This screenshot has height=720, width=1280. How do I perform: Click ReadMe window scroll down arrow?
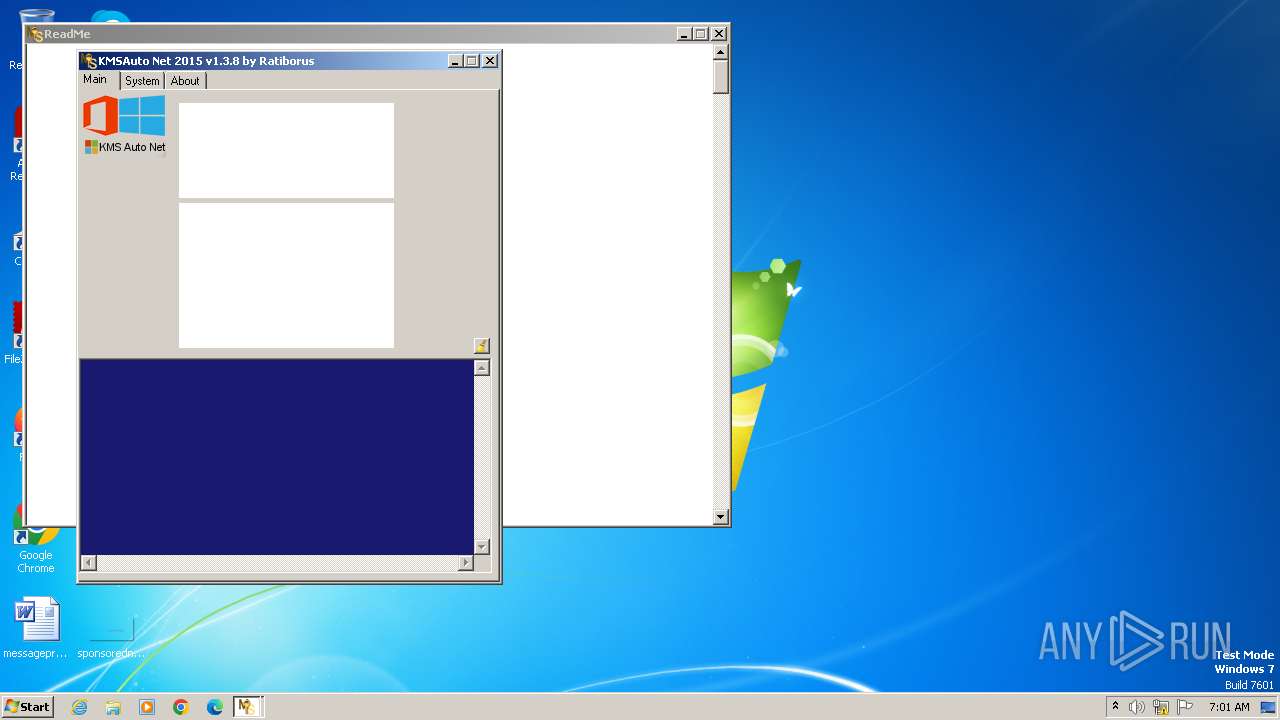721,517
